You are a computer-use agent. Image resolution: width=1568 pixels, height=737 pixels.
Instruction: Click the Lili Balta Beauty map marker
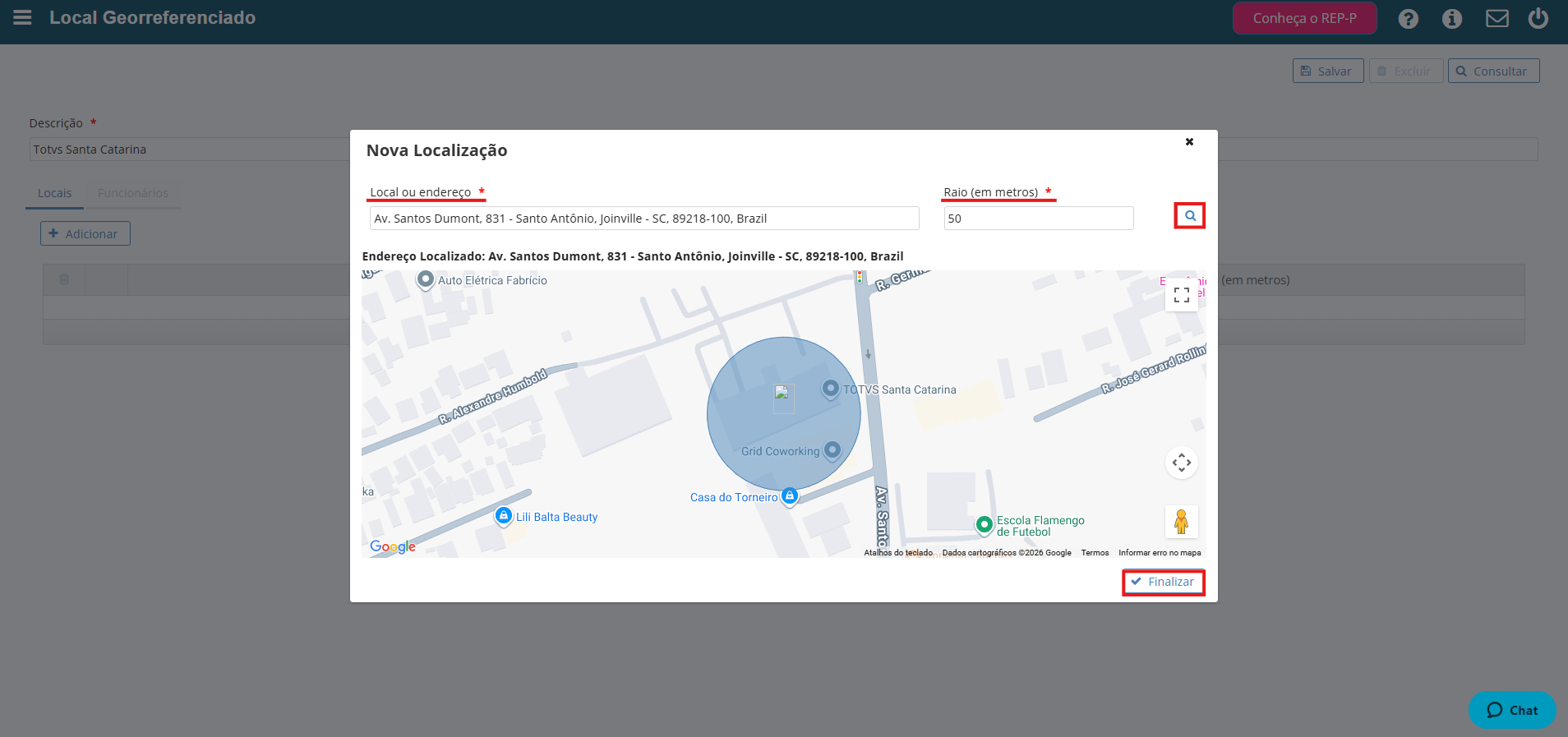(x=504, y=516)
